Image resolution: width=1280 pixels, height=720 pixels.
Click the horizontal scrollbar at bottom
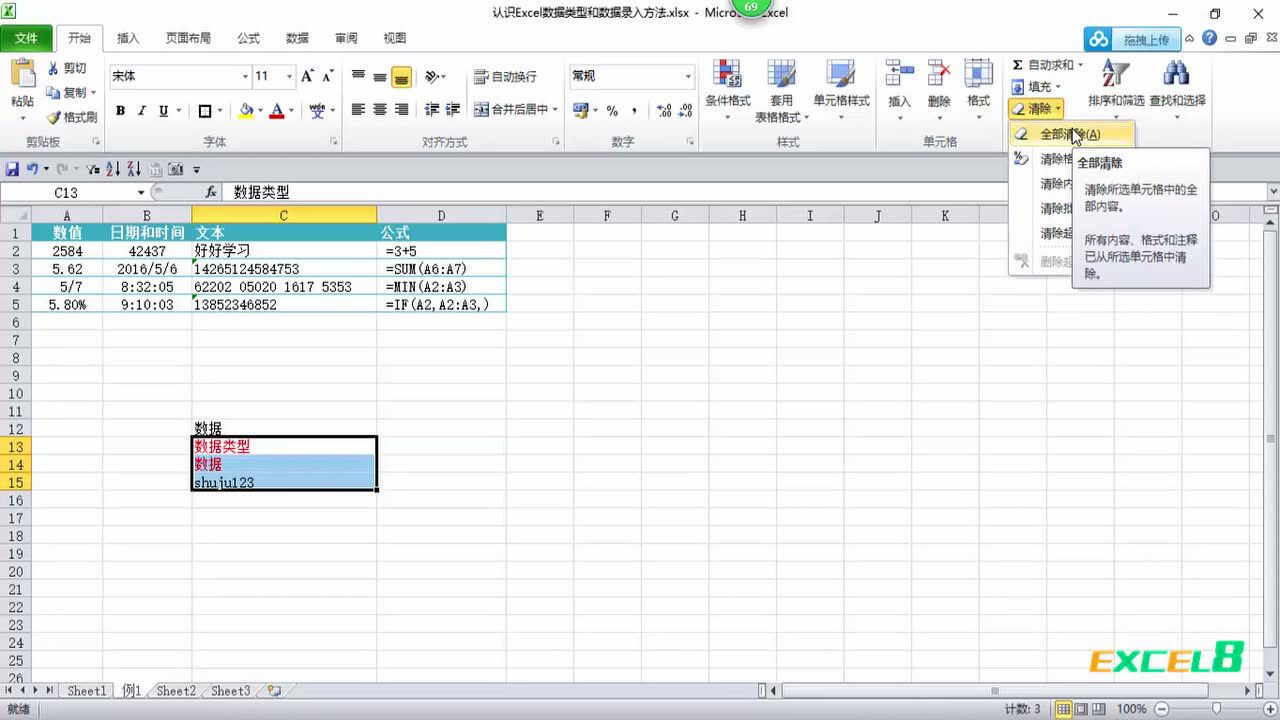point(995,691)
